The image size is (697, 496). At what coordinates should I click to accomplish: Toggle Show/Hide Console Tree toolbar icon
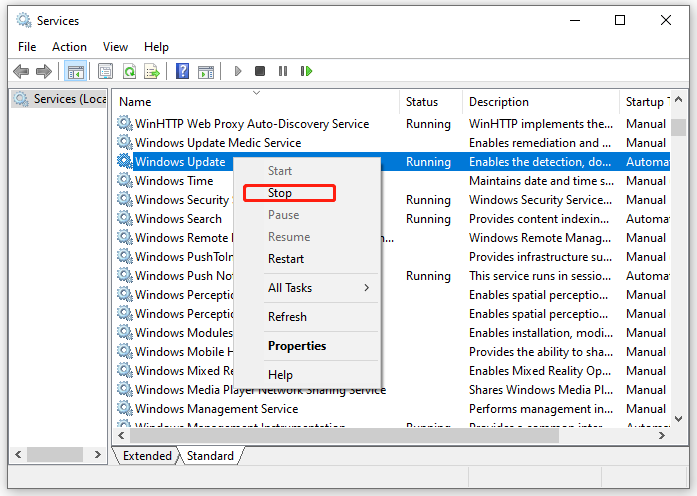tap(75, 71)
